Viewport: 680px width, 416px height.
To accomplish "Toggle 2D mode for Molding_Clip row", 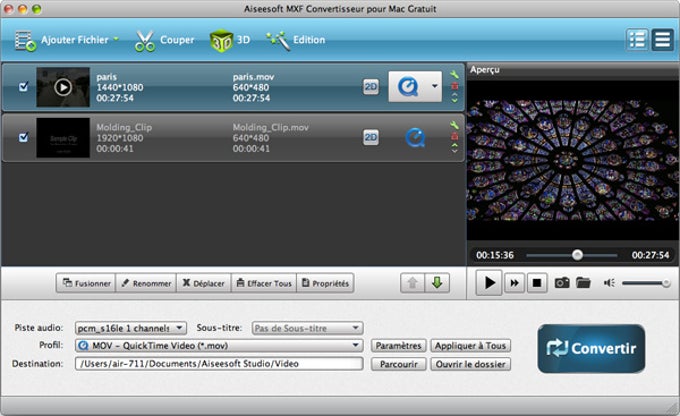I will tap(371, 138).
